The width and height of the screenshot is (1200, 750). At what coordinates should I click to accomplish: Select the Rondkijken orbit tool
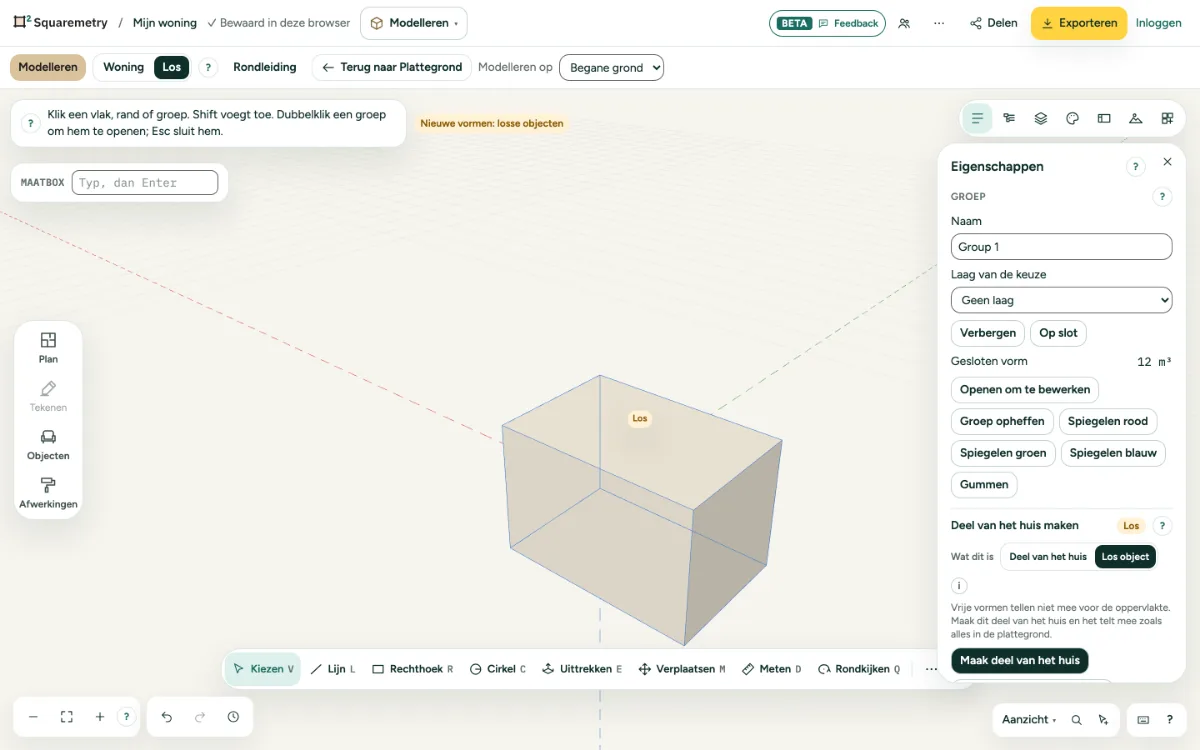[859, 669]
